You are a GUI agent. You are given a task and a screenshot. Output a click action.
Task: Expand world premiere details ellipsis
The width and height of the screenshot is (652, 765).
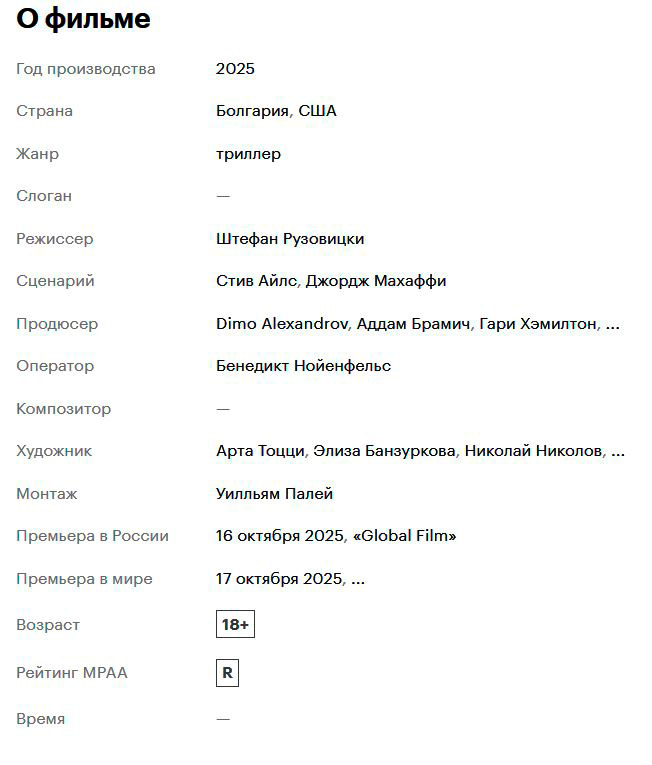tap(357, 580)
